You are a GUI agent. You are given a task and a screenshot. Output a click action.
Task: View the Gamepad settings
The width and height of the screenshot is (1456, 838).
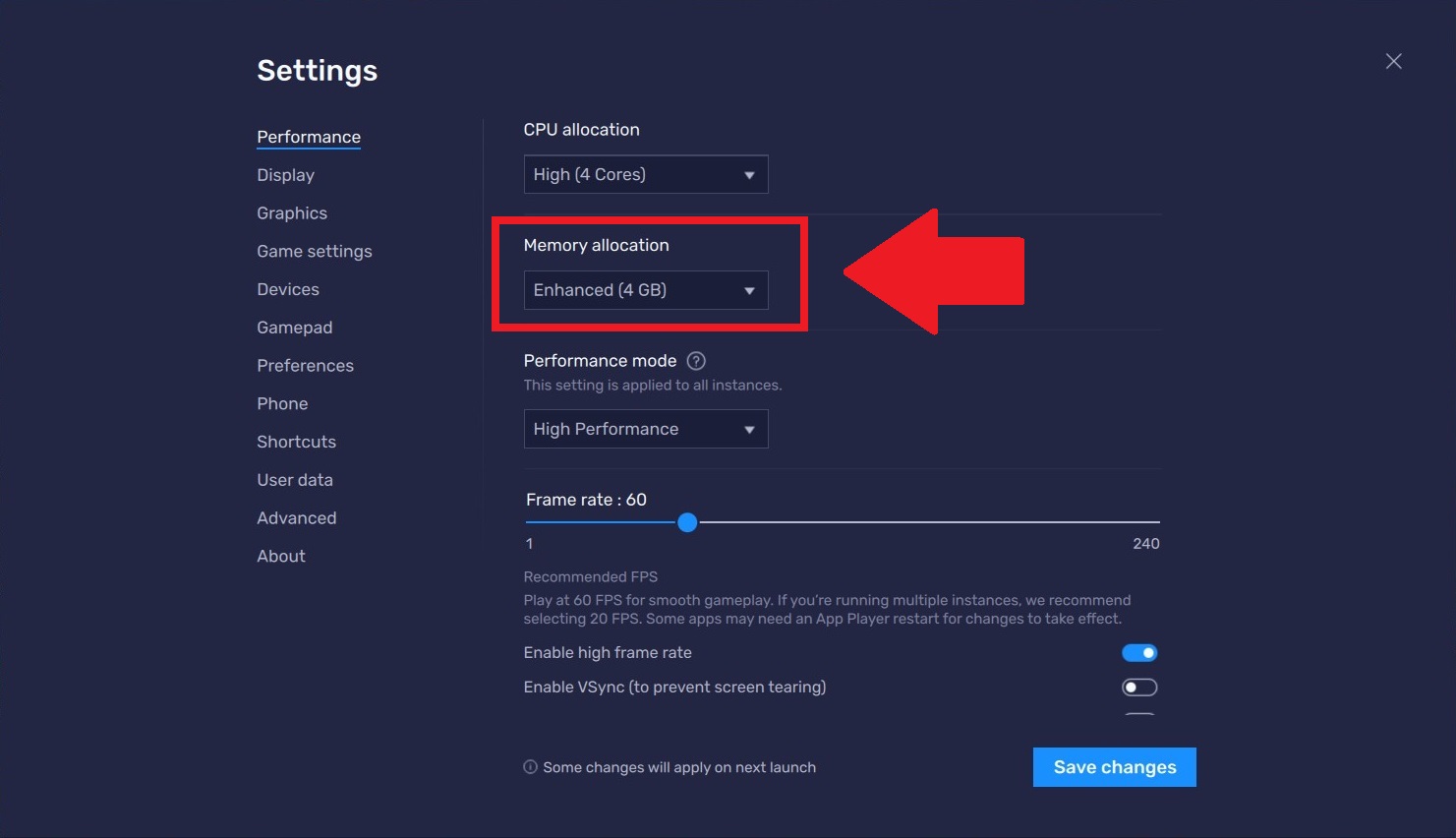(x=295, y=327)
